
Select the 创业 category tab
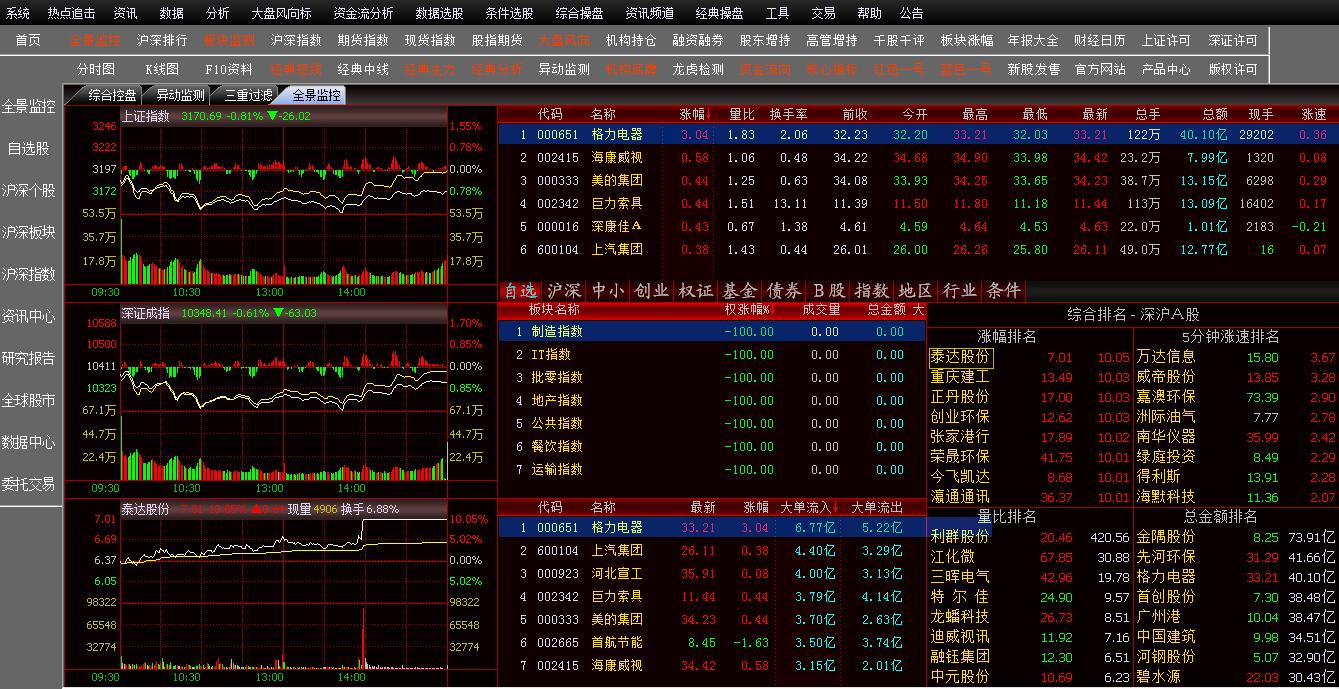coord(652,291)
